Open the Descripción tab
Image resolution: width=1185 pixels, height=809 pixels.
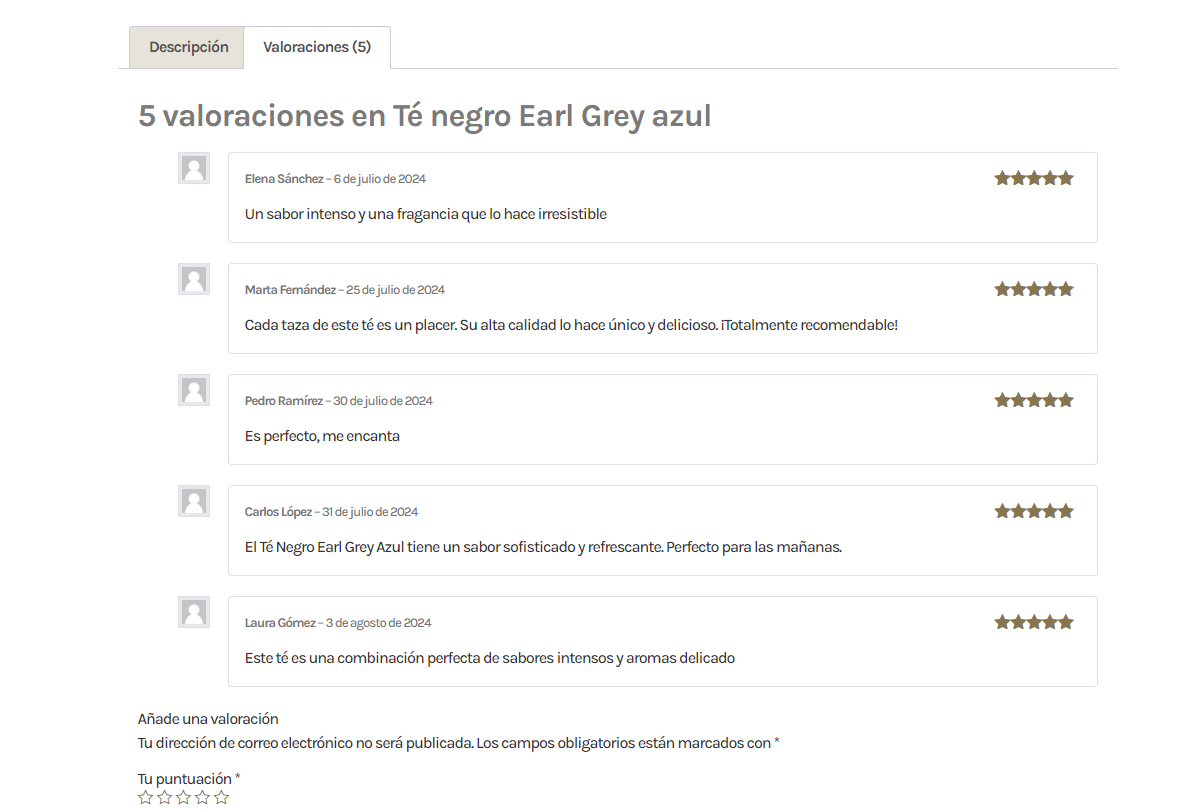[187, 47]
